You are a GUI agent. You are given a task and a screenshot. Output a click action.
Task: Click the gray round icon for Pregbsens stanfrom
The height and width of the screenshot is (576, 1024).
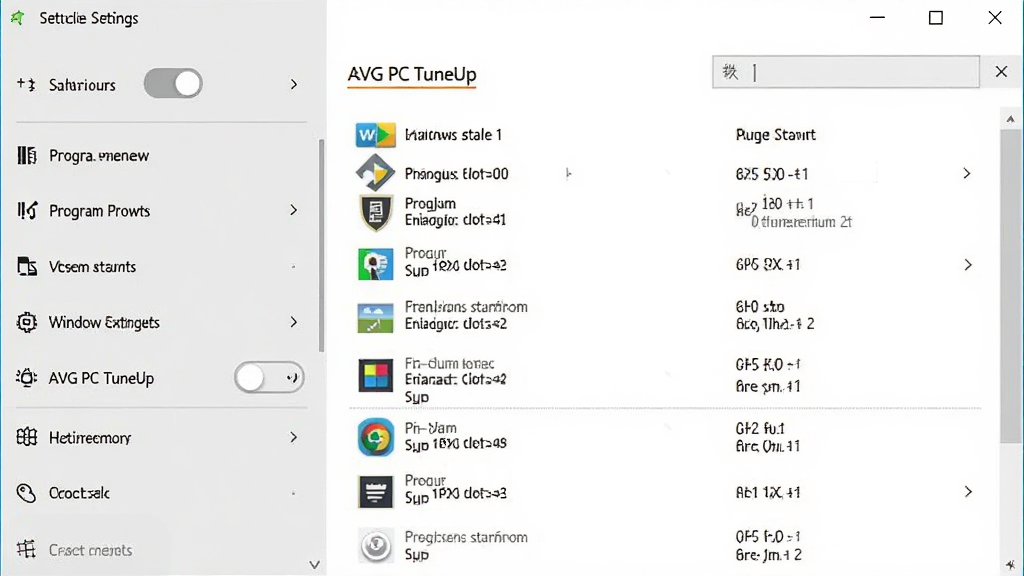376,545
